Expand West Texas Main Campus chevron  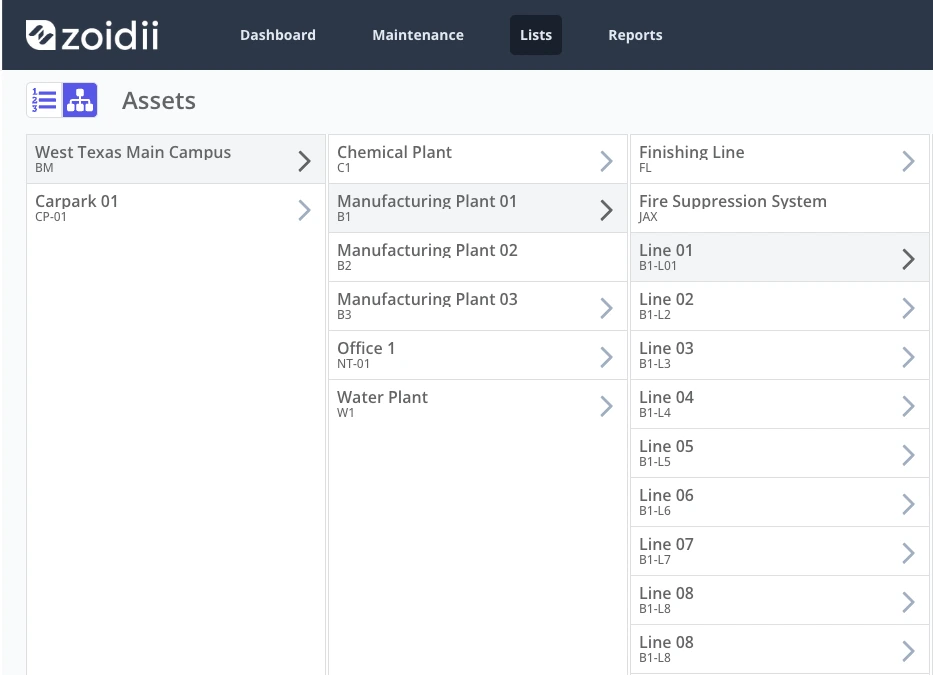click(304, 161)
